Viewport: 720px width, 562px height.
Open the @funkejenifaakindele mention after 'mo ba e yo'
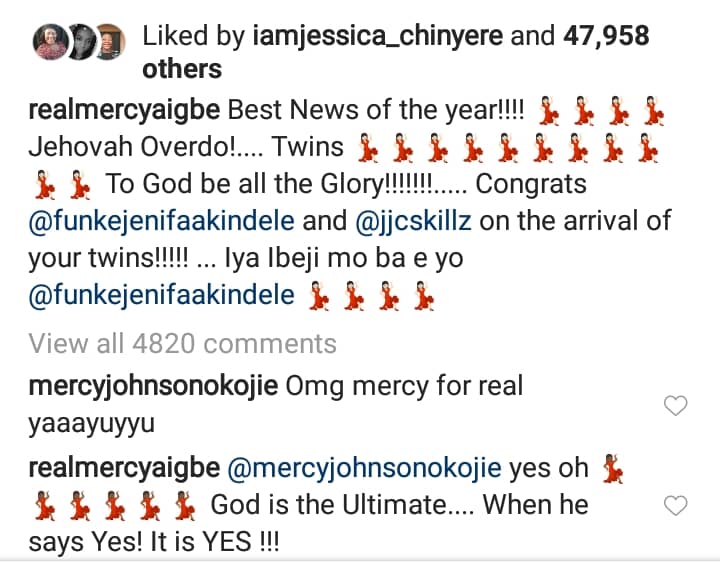(162, 295)
